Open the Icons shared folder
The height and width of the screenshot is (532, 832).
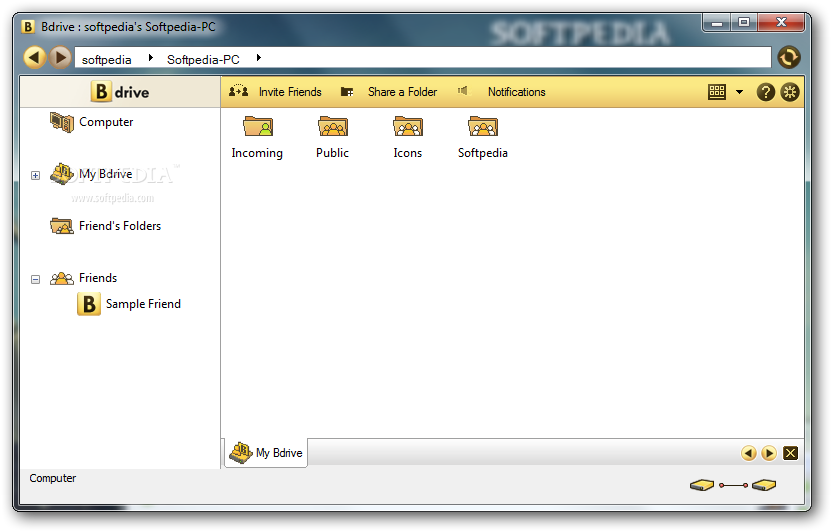click(x=408, y=137)
